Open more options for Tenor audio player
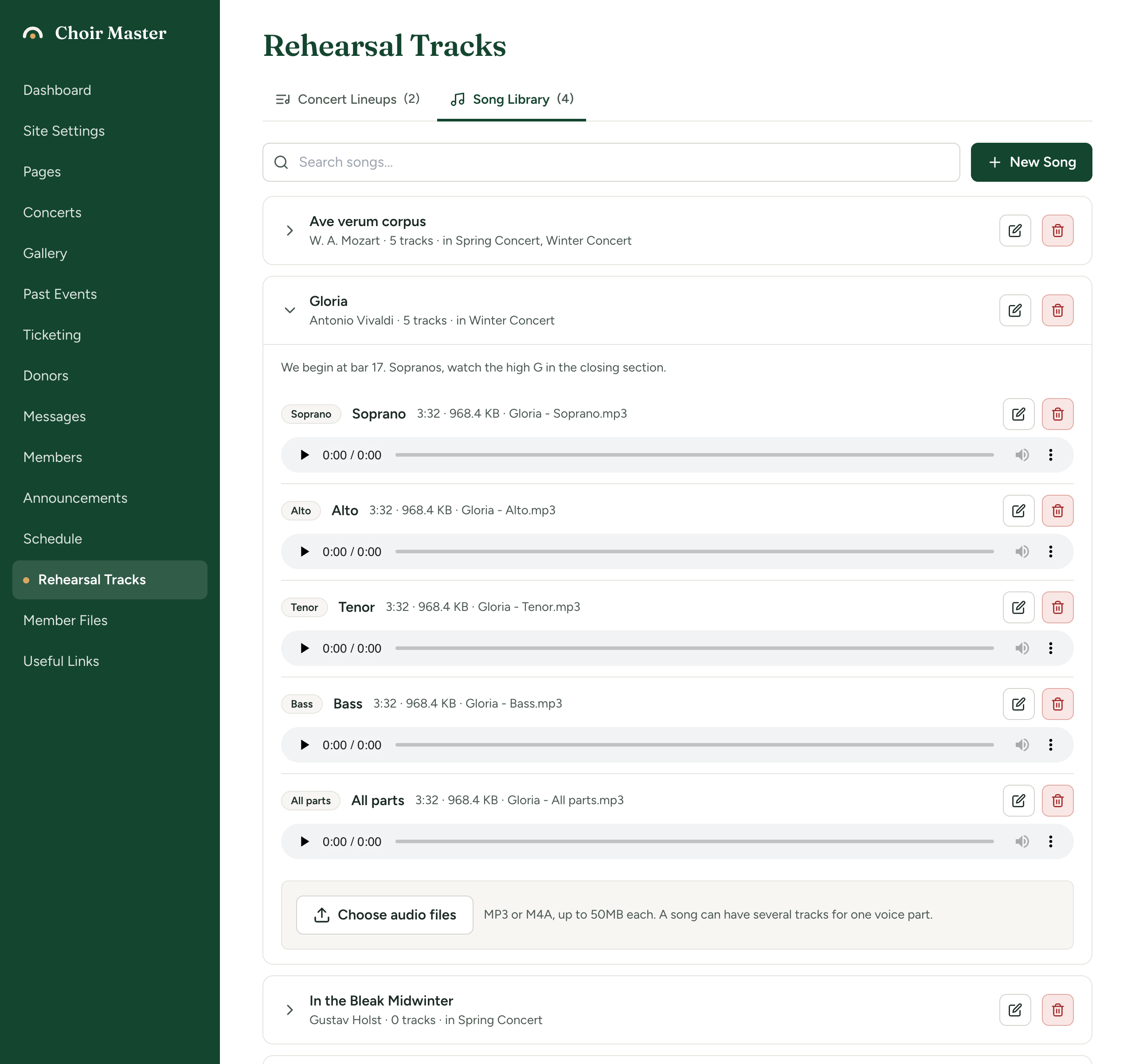 [1050, 648]
